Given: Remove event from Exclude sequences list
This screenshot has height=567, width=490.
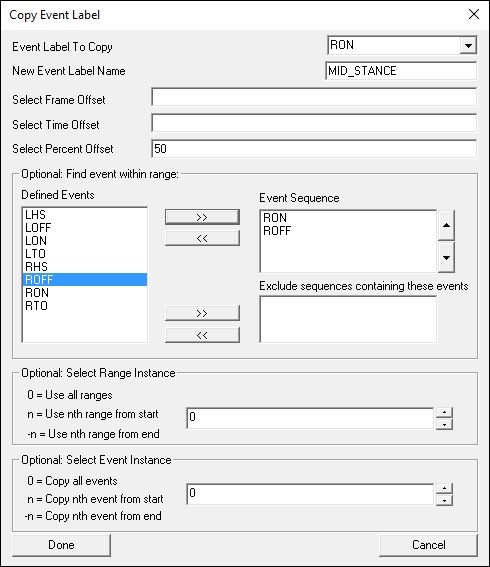Looking at the screenshot, I should (202, 335).
